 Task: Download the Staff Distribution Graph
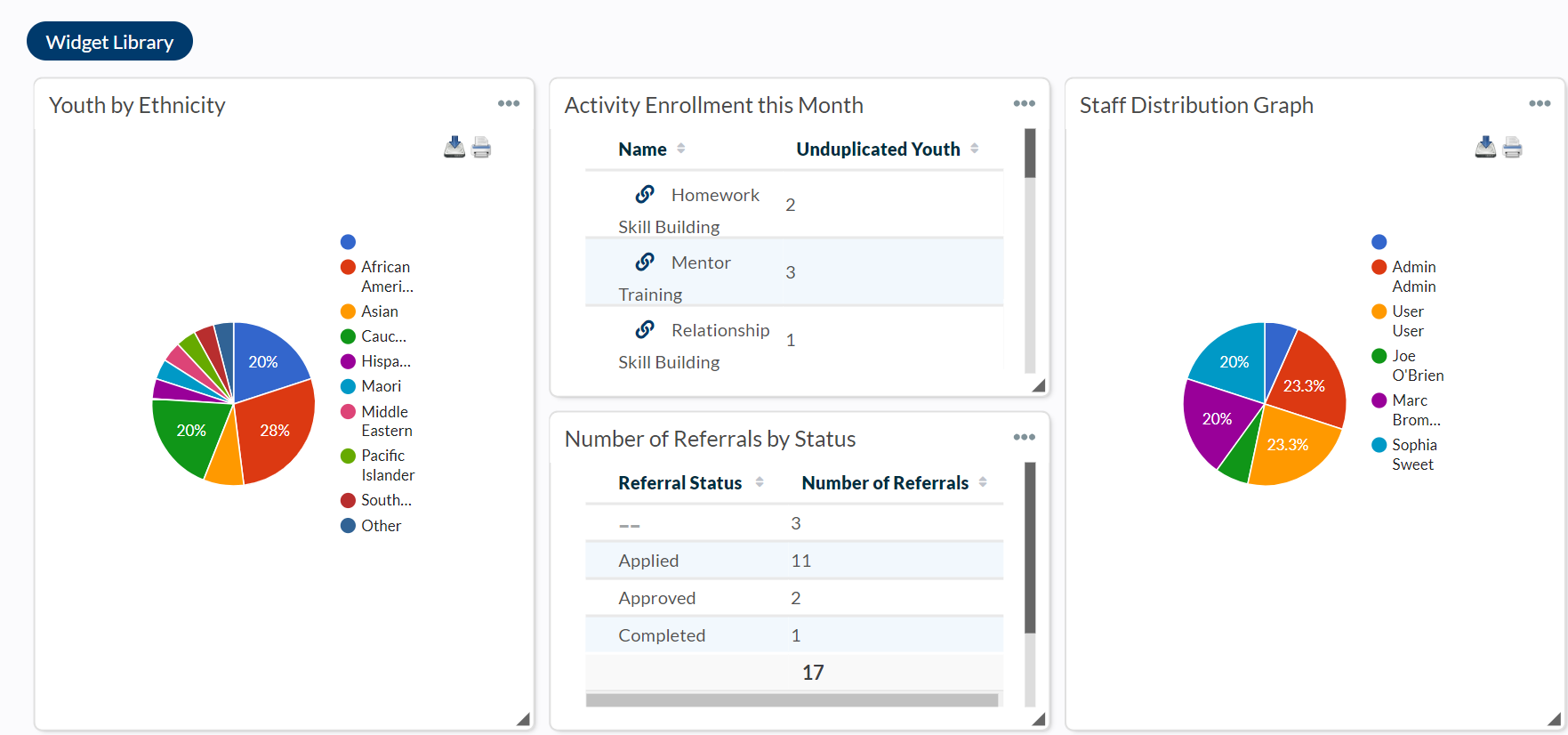[x=1485, y=147]
